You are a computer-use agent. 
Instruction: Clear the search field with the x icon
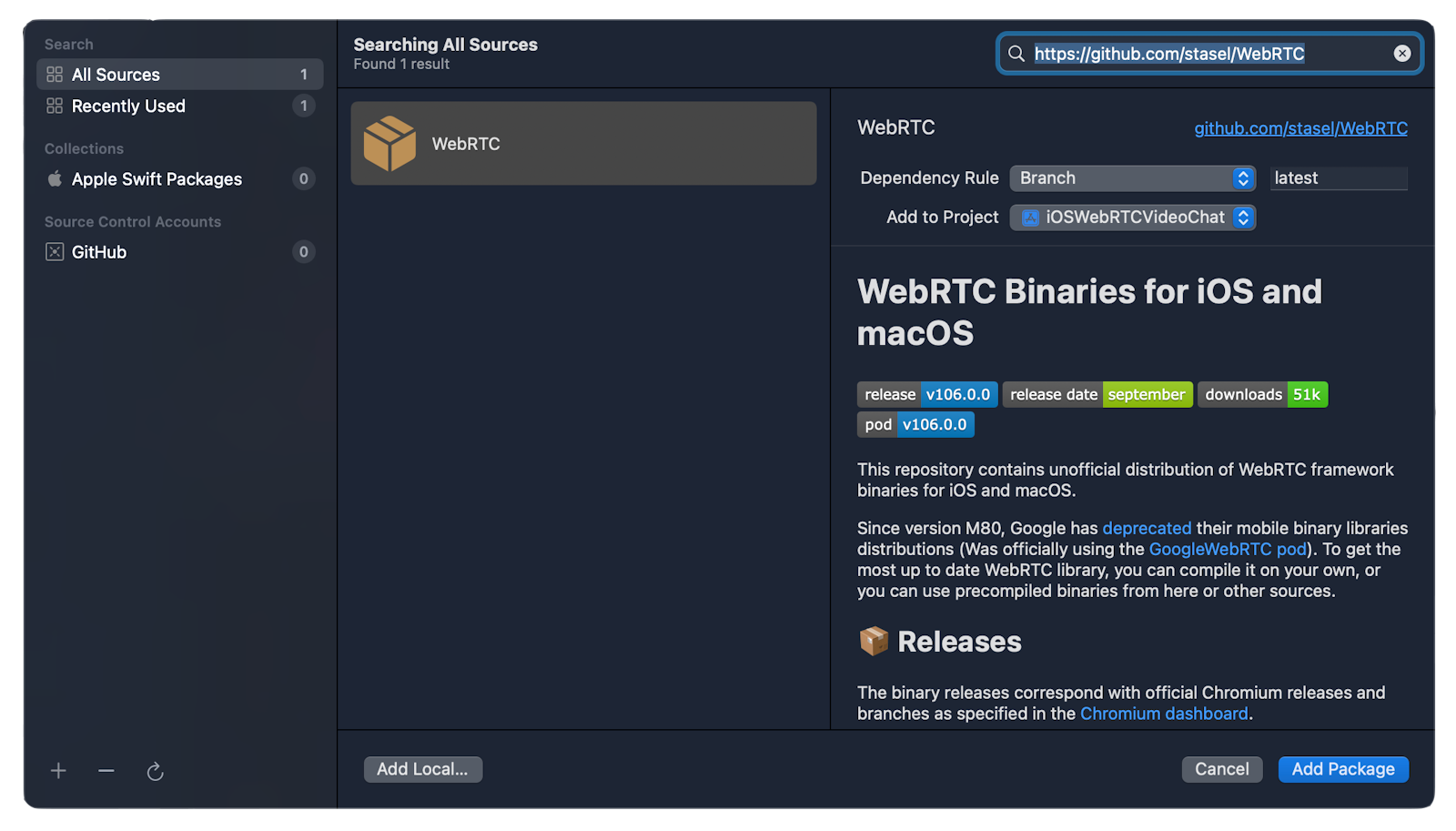click(1401, 53)
